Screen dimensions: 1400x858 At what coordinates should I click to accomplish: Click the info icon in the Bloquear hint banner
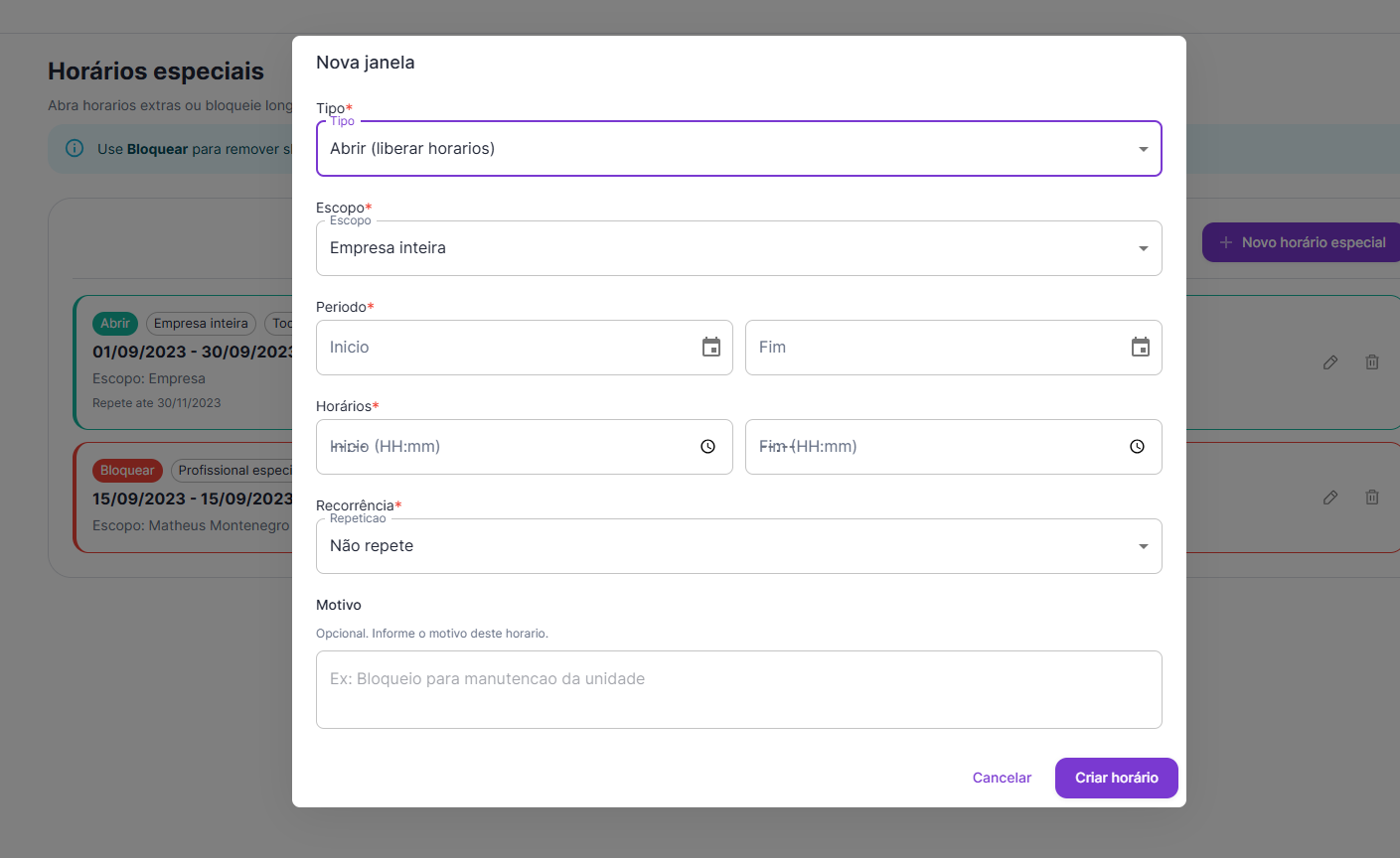coord(75,148)
